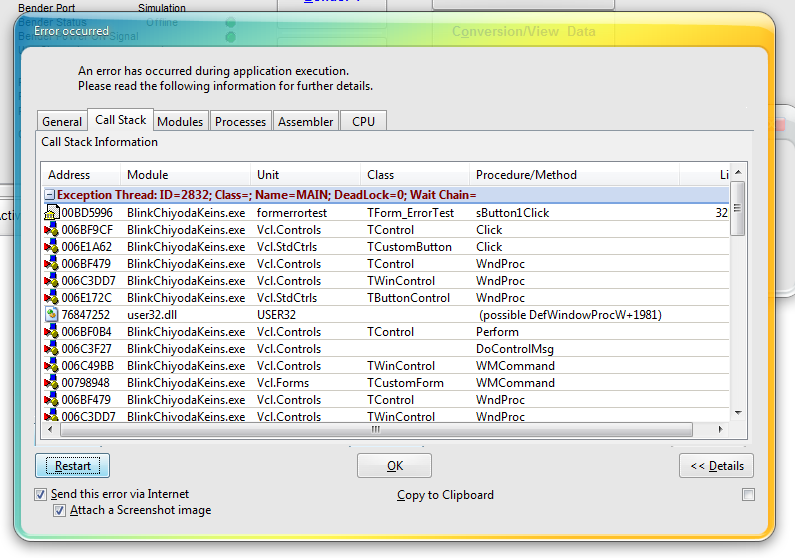Click the horizontal scrollbar thumb
Screen dimensions: 795x560
point(376,430)
